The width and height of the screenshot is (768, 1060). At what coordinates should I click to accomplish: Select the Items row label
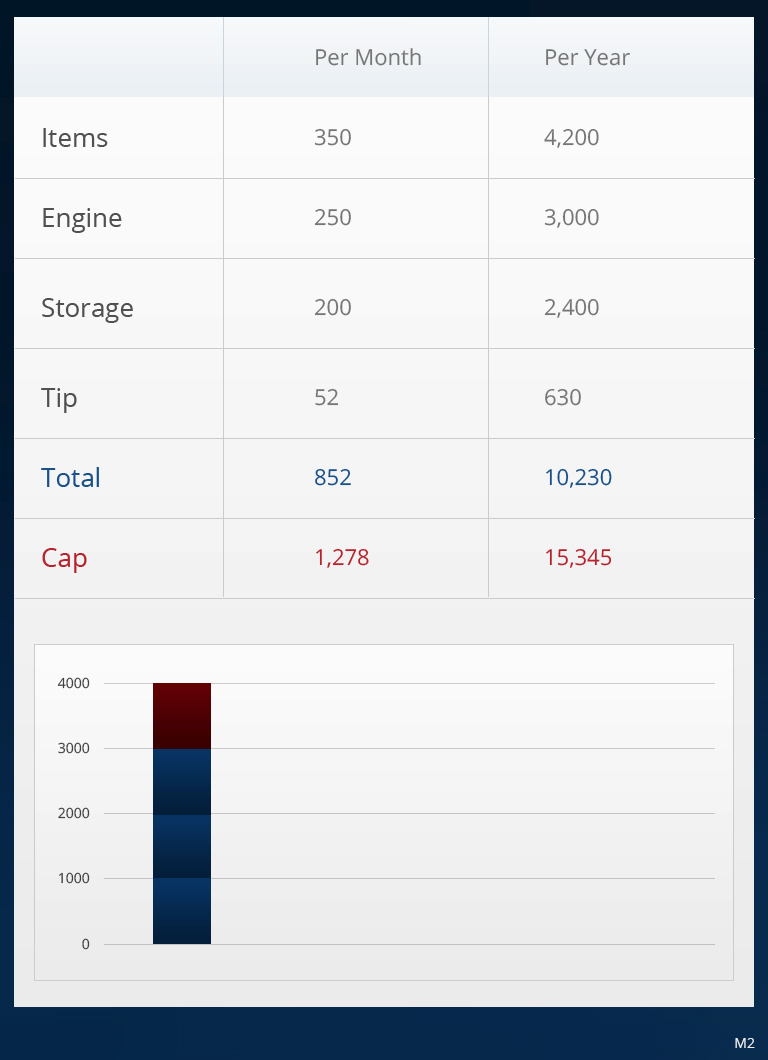(74, 138)
